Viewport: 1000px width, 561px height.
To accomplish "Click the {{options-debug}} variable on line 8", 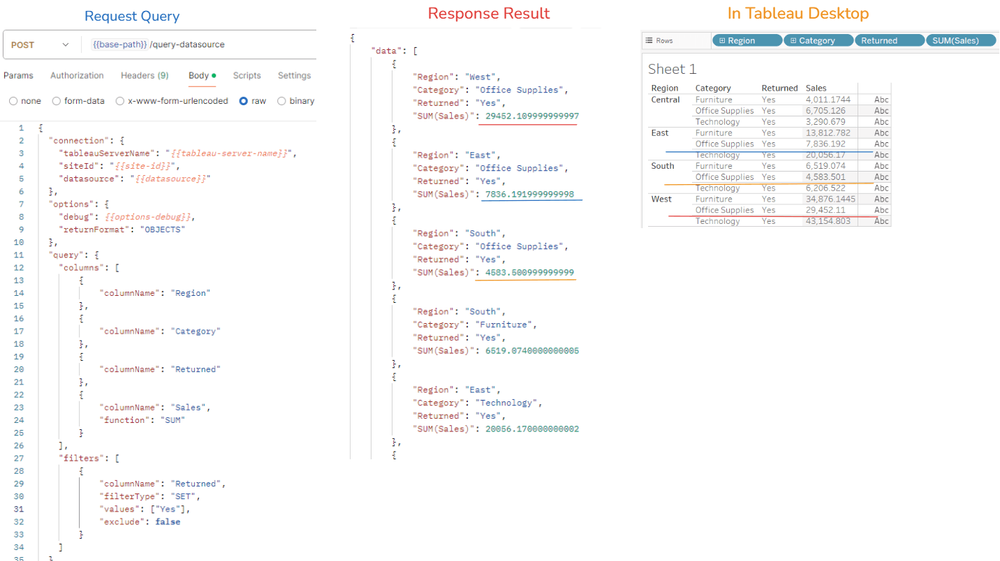I will (148, 217).
